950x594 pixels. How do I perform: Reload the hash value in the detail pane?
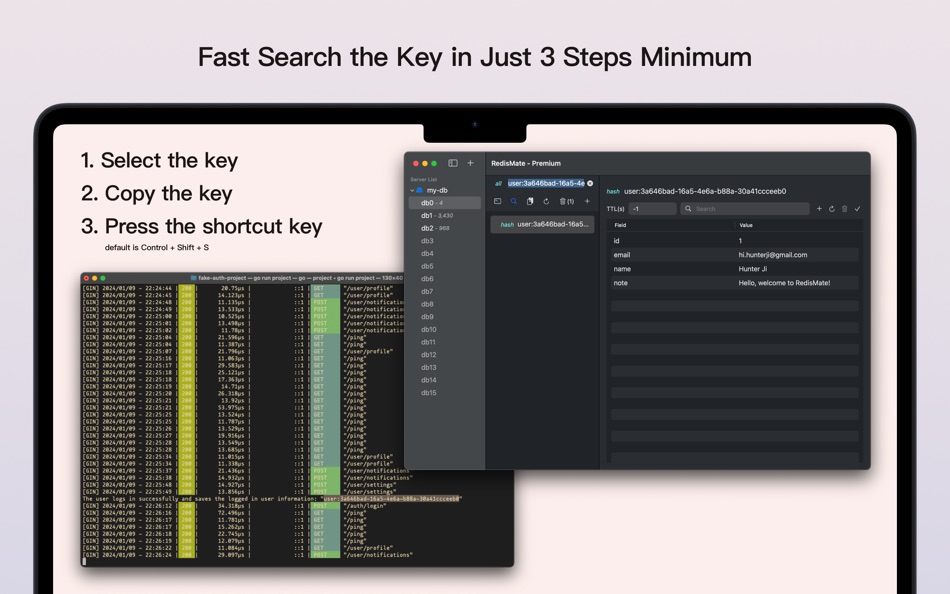[x=832, y=209]
